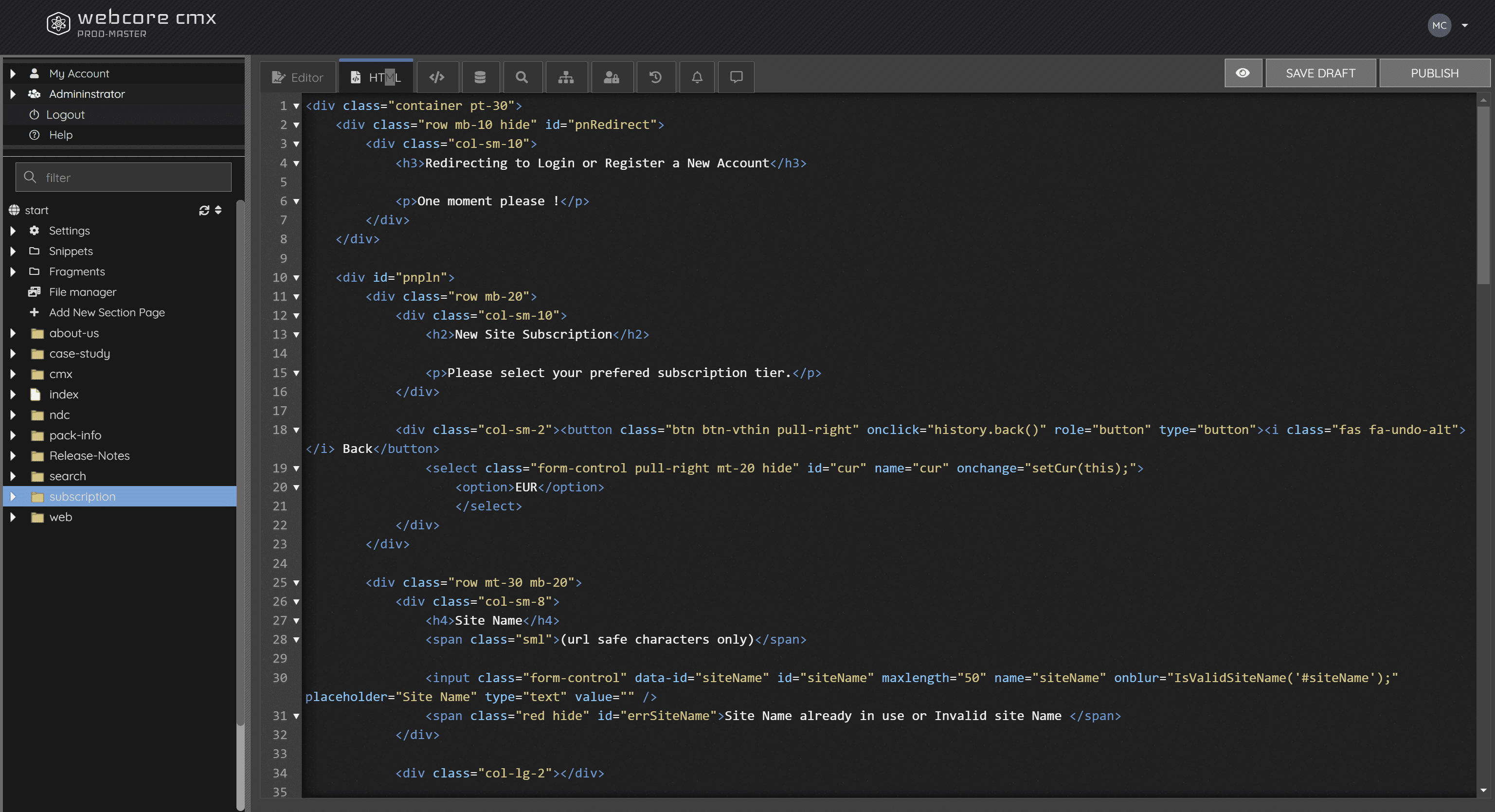Open the comment bubble tab icon
This screenshot has width=1495, height=812.
[x=736, y=76]
